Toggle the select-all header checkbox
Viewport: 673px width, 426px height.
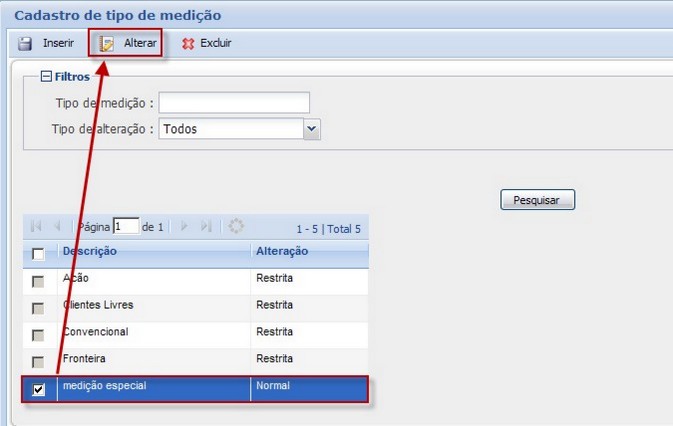click(39, 253)
